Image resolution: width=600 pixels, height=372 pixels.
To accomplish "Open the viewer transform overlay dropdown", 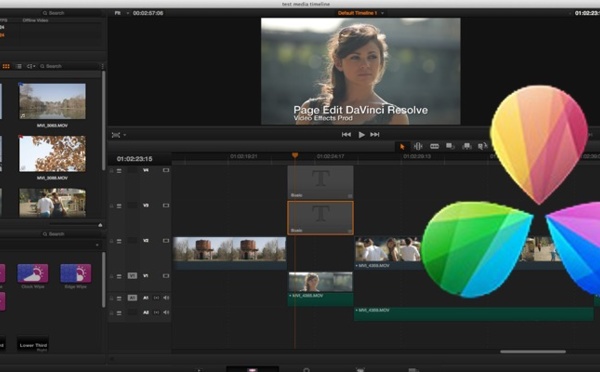I will [x=125, y=135].
